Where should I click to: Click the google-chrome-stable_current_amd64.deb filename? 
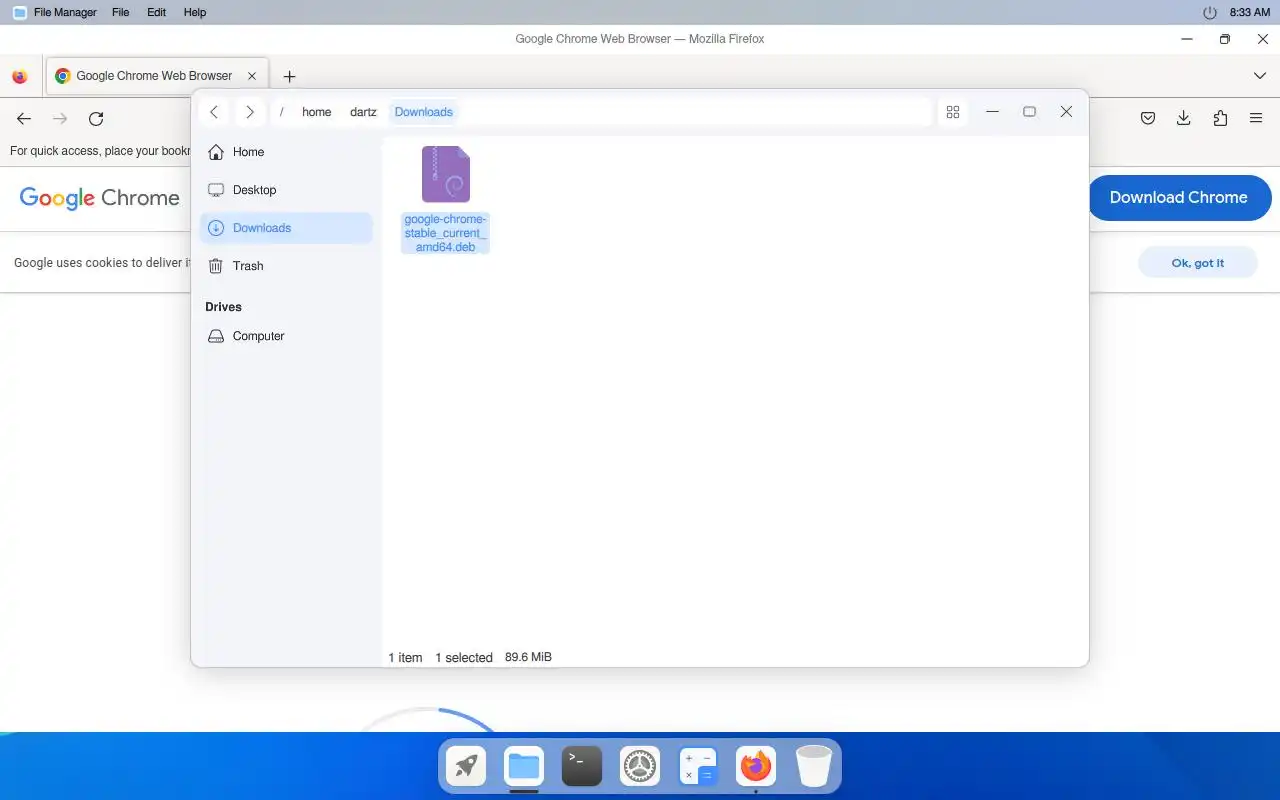point(445,233)
